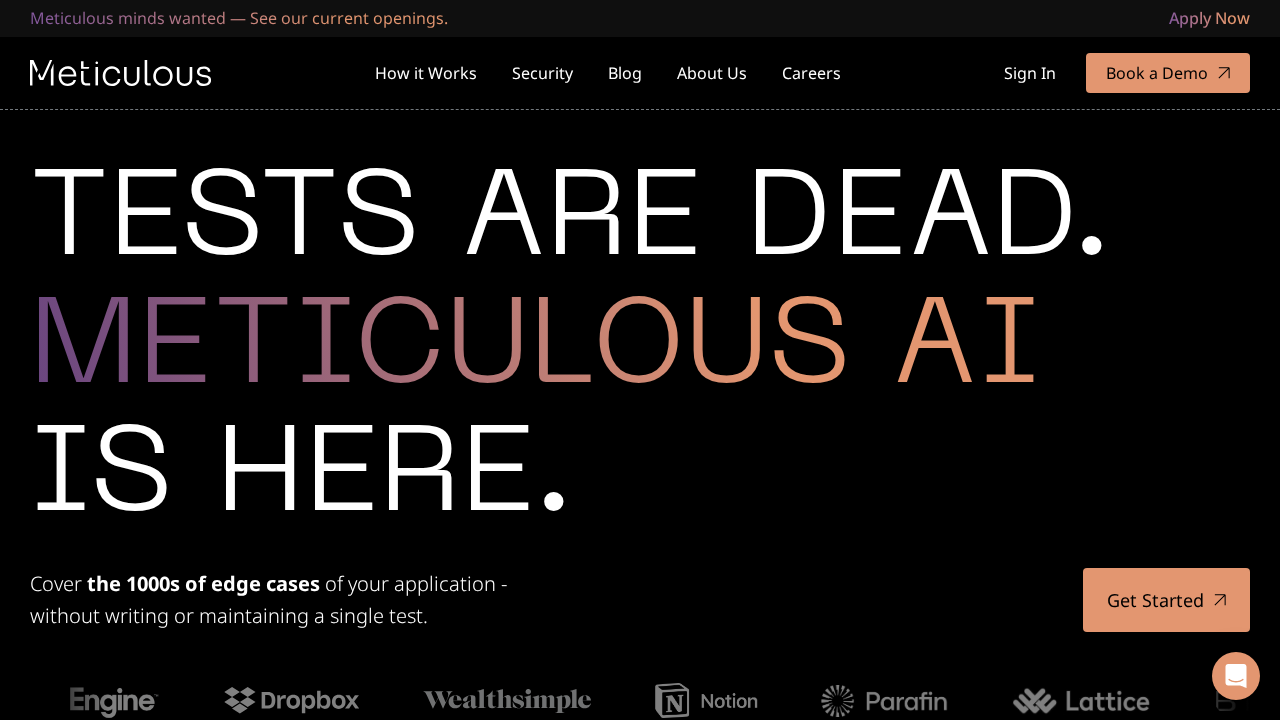
Task: Click the Sign In link
Action: 1029,72
